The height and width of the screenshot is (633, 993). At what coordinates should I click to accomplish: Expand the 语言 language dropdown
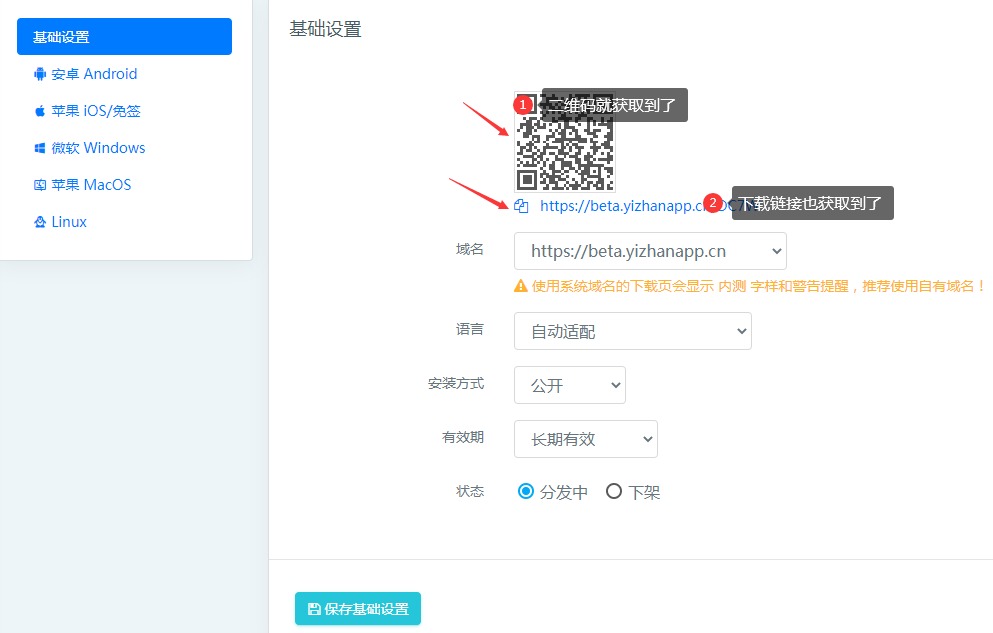[x=633, y=331]
